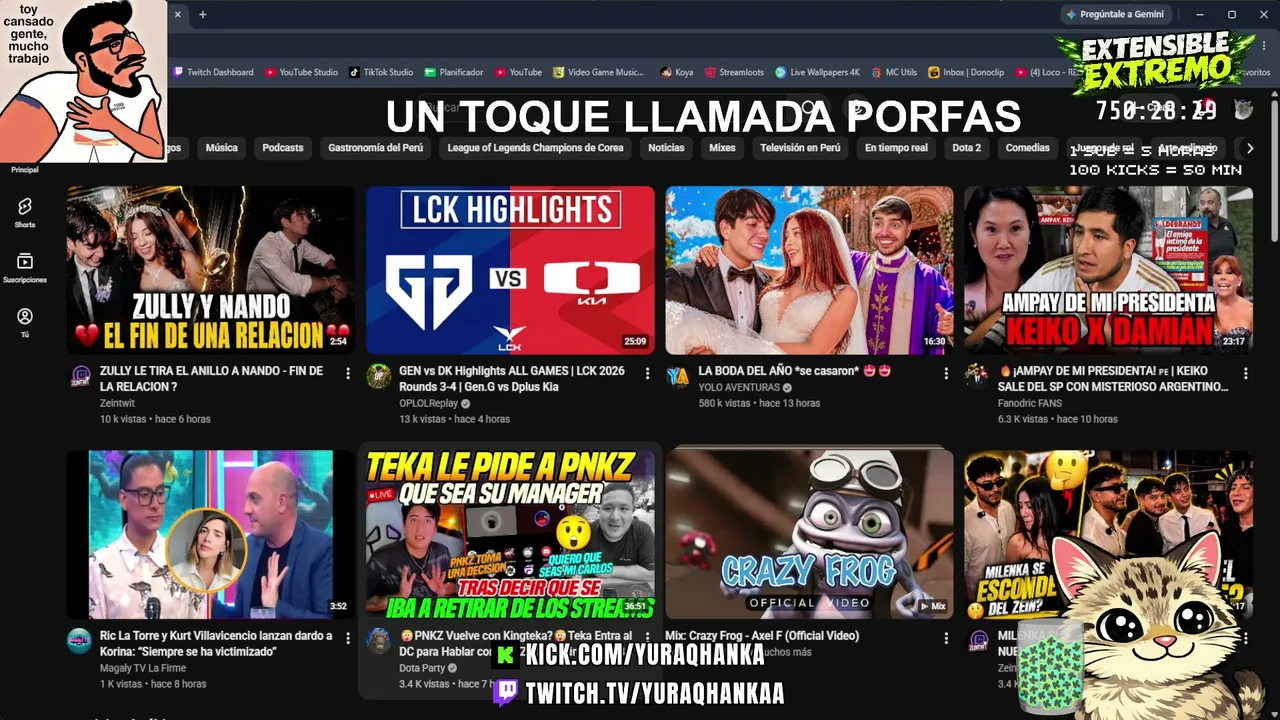Open the YOLO AVENTURAS channel name

point(739,388)
